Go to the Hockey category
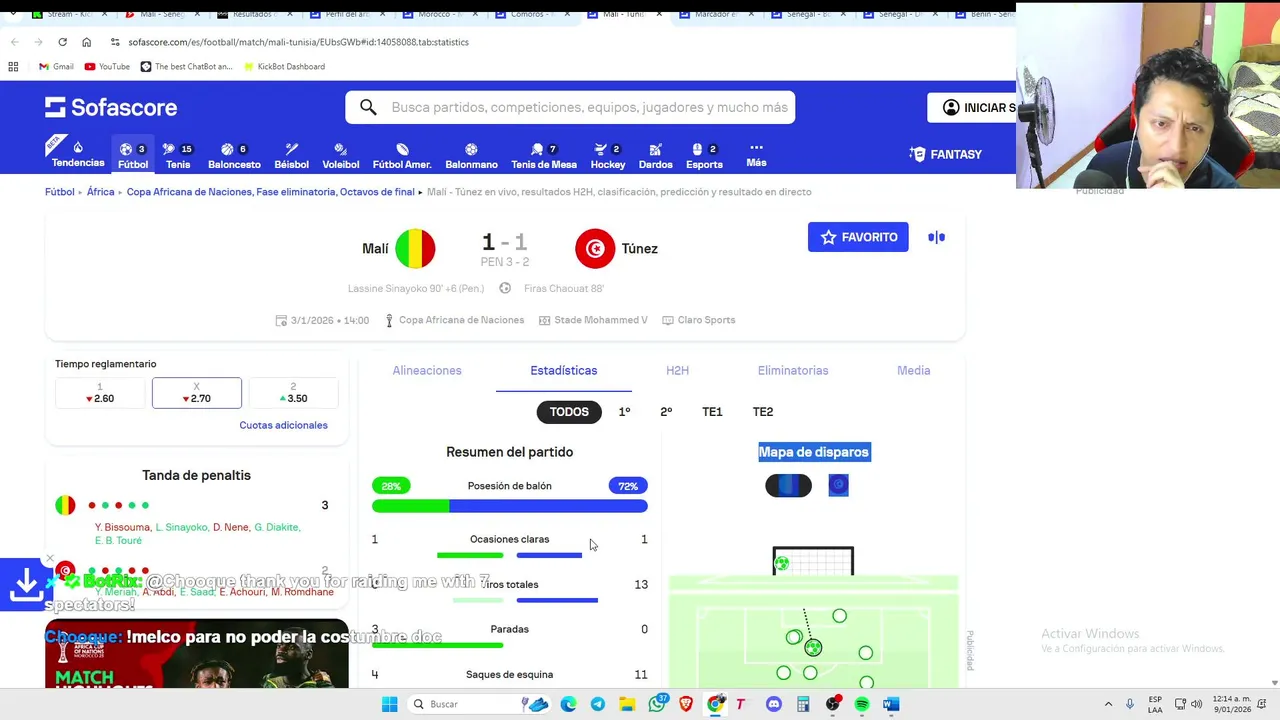This screenshot has height=720, width=1280. (x=607, y=155)
